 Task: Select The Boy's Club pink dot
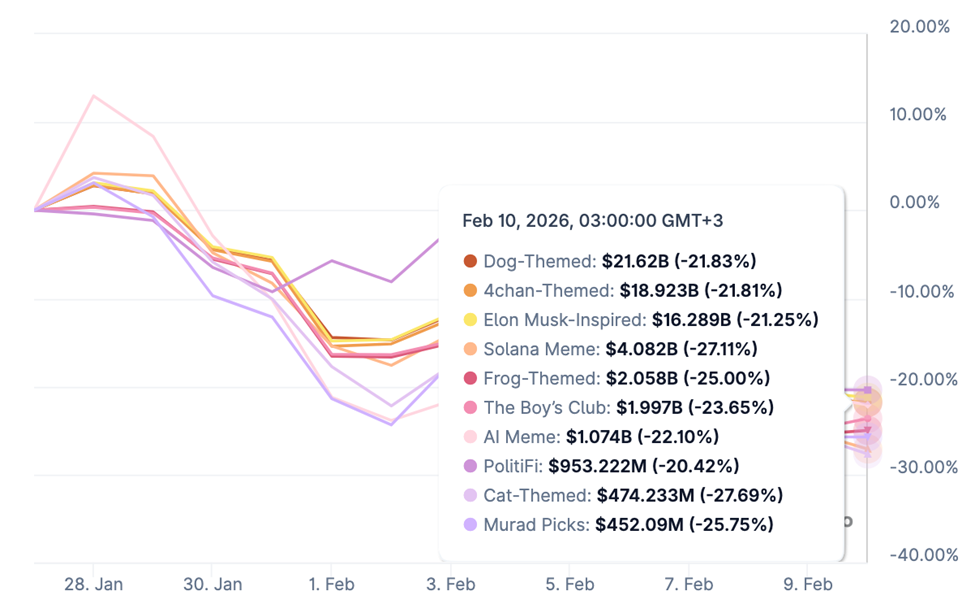470,408
